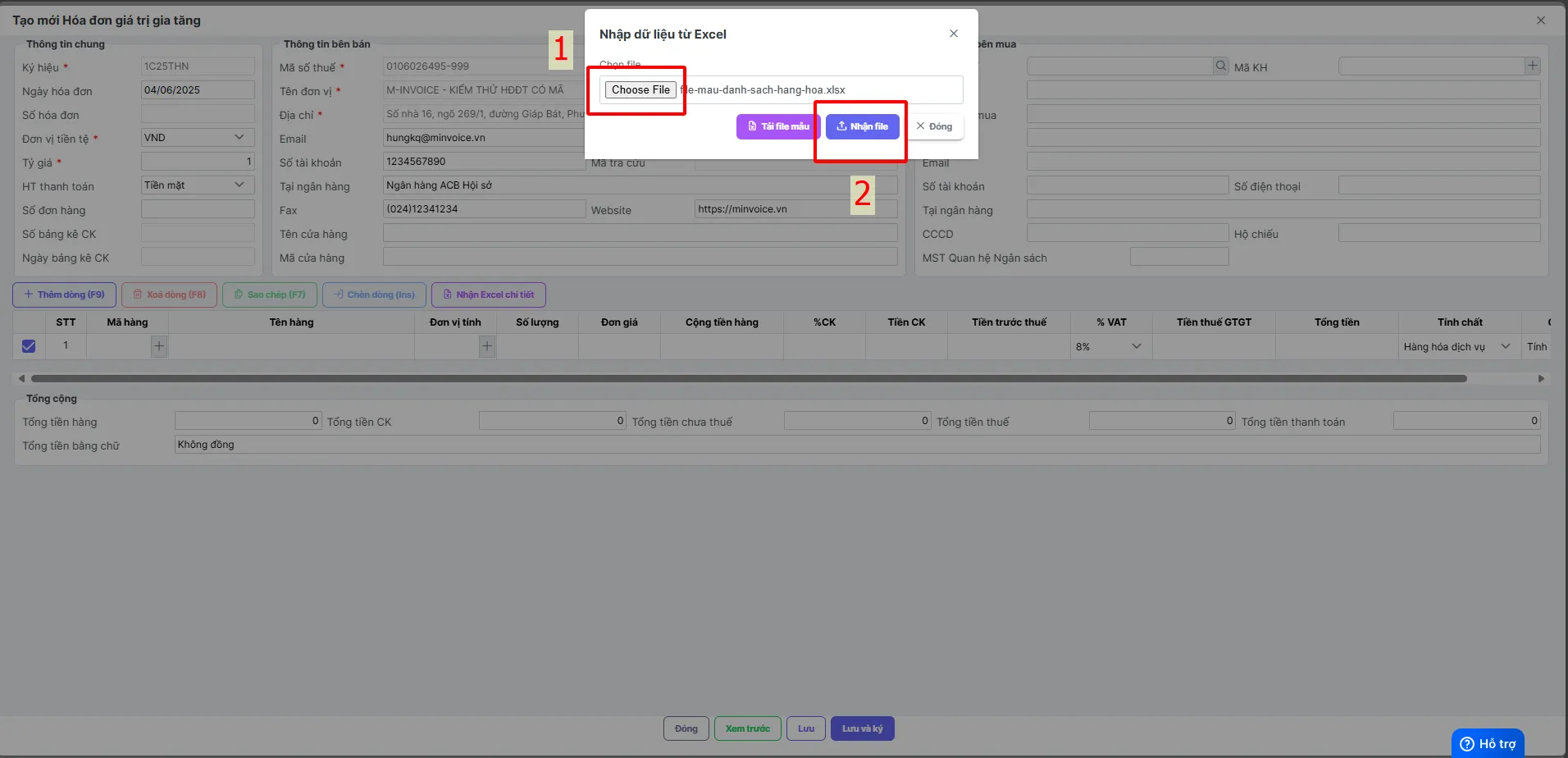Open the Đơn vị tiền tệ VND dropdown
This screenshot has width=1568, height=758.
pos(198,138)
